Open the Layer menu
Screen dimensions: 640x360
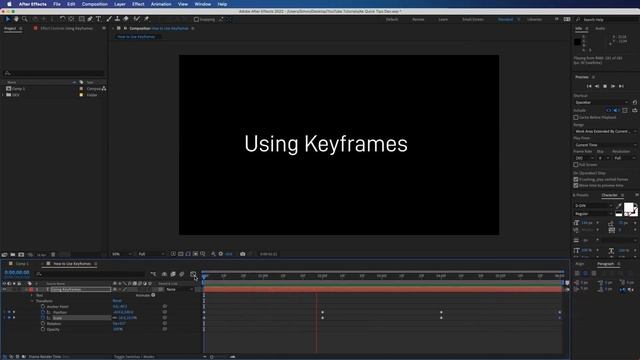click(x=120, y=4)
